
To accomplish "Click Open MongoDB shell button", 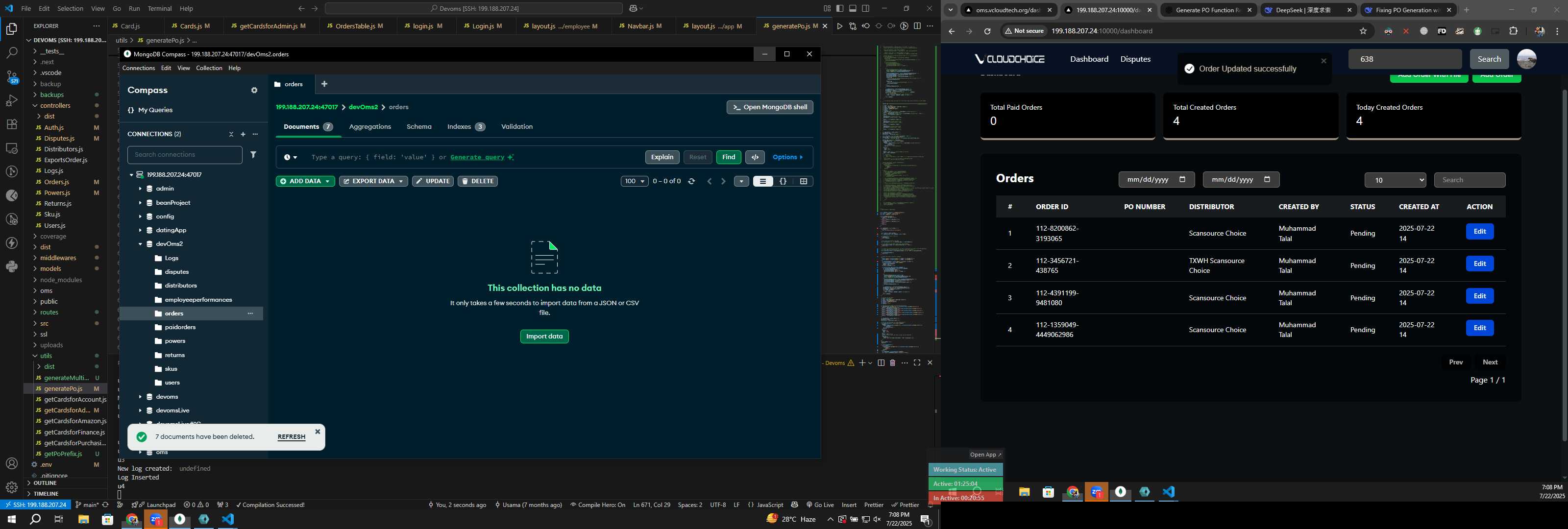I will coord(769,107).
